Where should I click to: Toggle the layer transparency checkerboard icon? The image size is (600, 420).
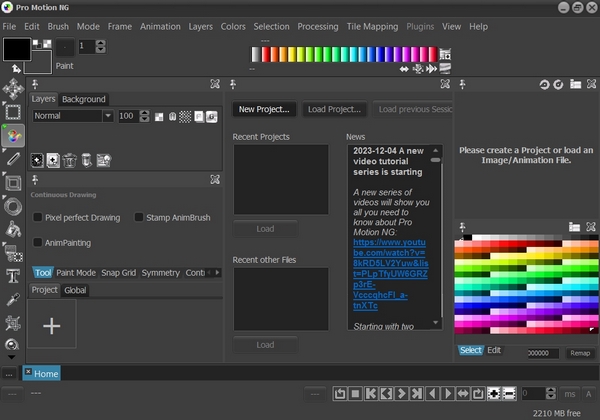159,117
